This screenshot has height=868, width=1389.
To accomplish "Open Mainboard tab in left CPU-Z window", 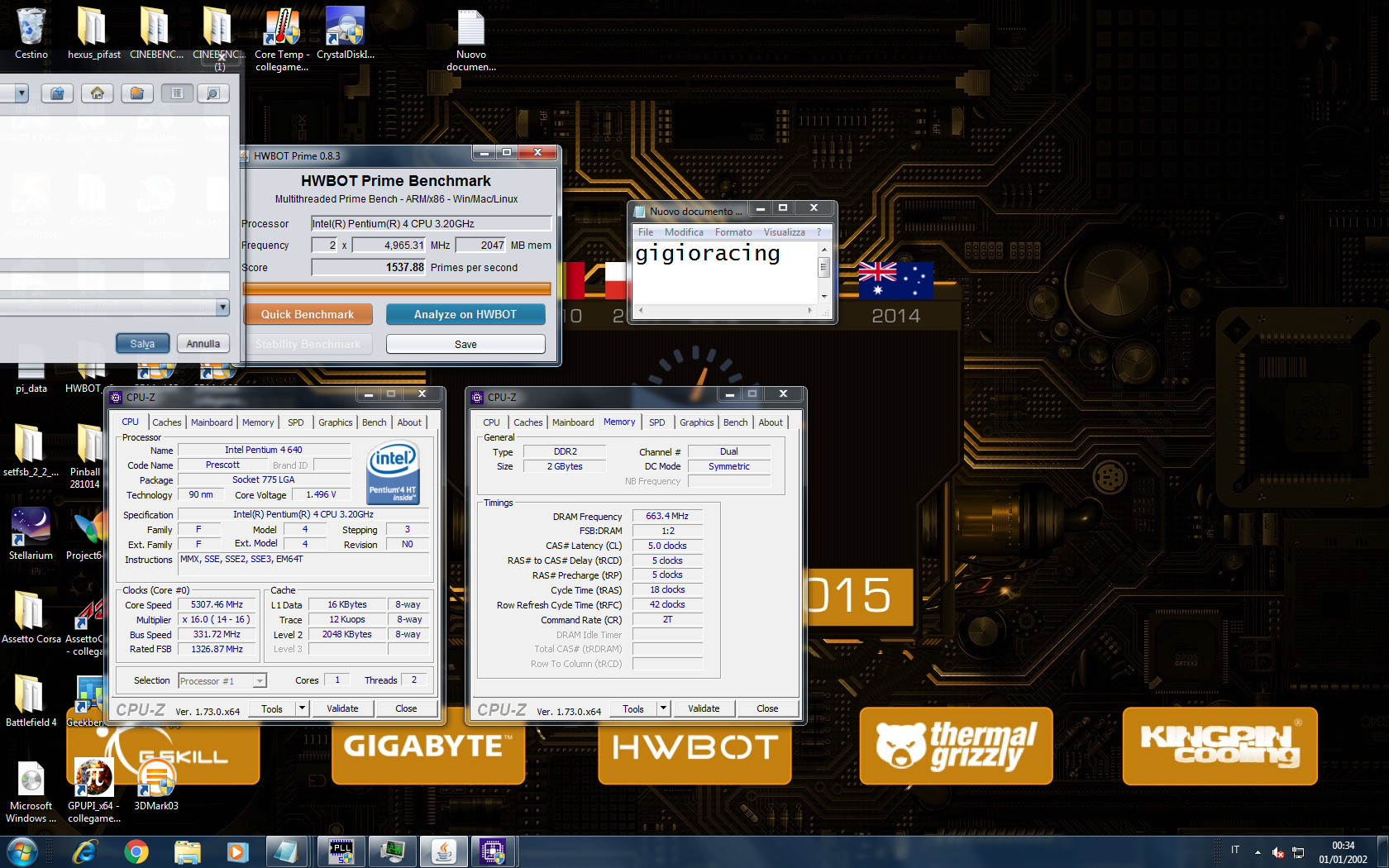I will [212, 422].
